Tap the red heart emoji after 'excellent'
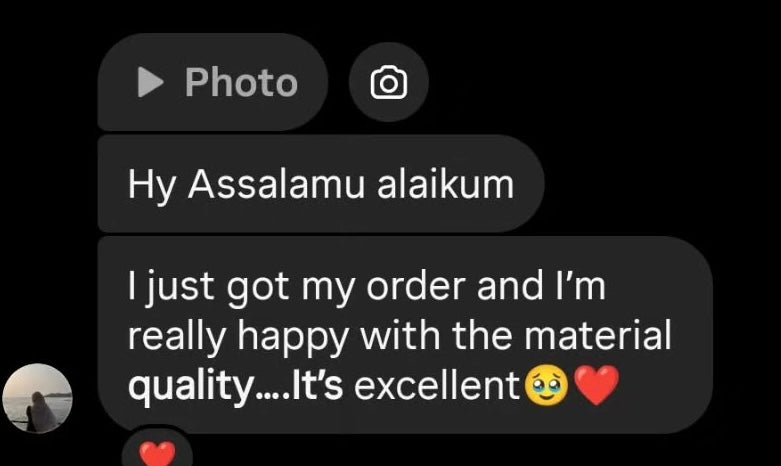The image size is (781, 466). click(597, 384)
